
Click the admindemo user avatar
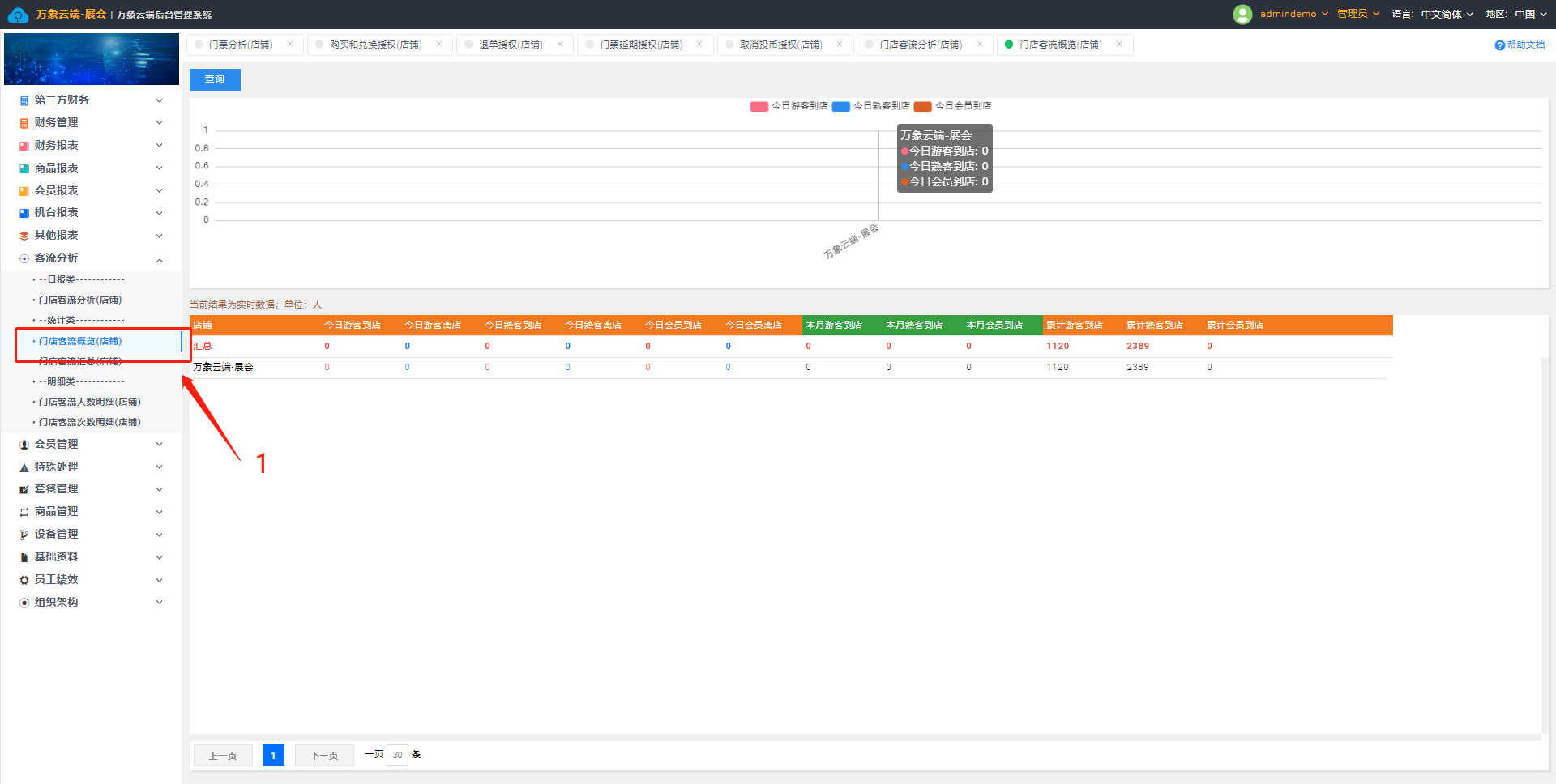click(x=1242, y=14)
